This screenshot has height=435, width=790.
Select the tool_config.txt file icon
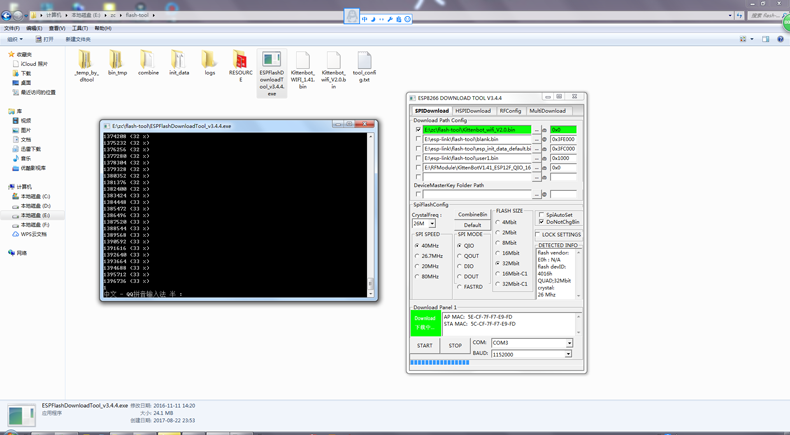pyautogui.click(x=364, y=62)
